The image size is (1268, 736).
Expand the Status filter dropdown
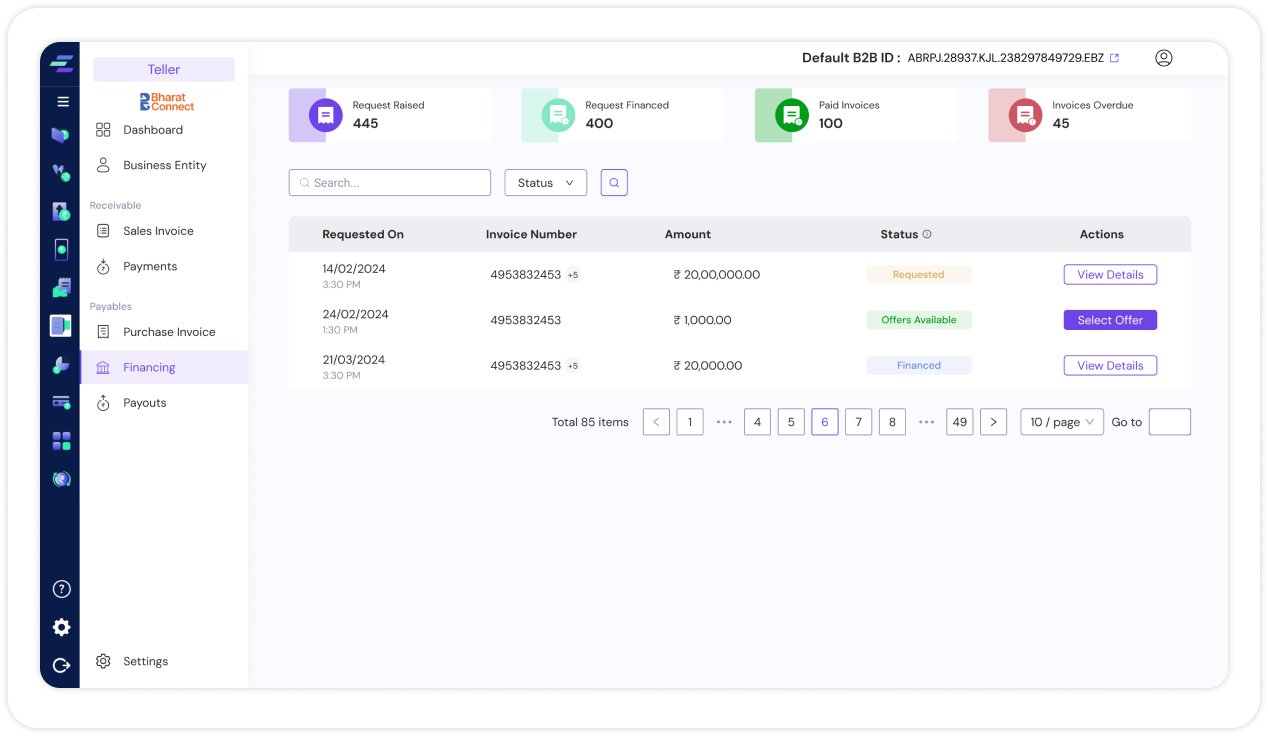545,183
